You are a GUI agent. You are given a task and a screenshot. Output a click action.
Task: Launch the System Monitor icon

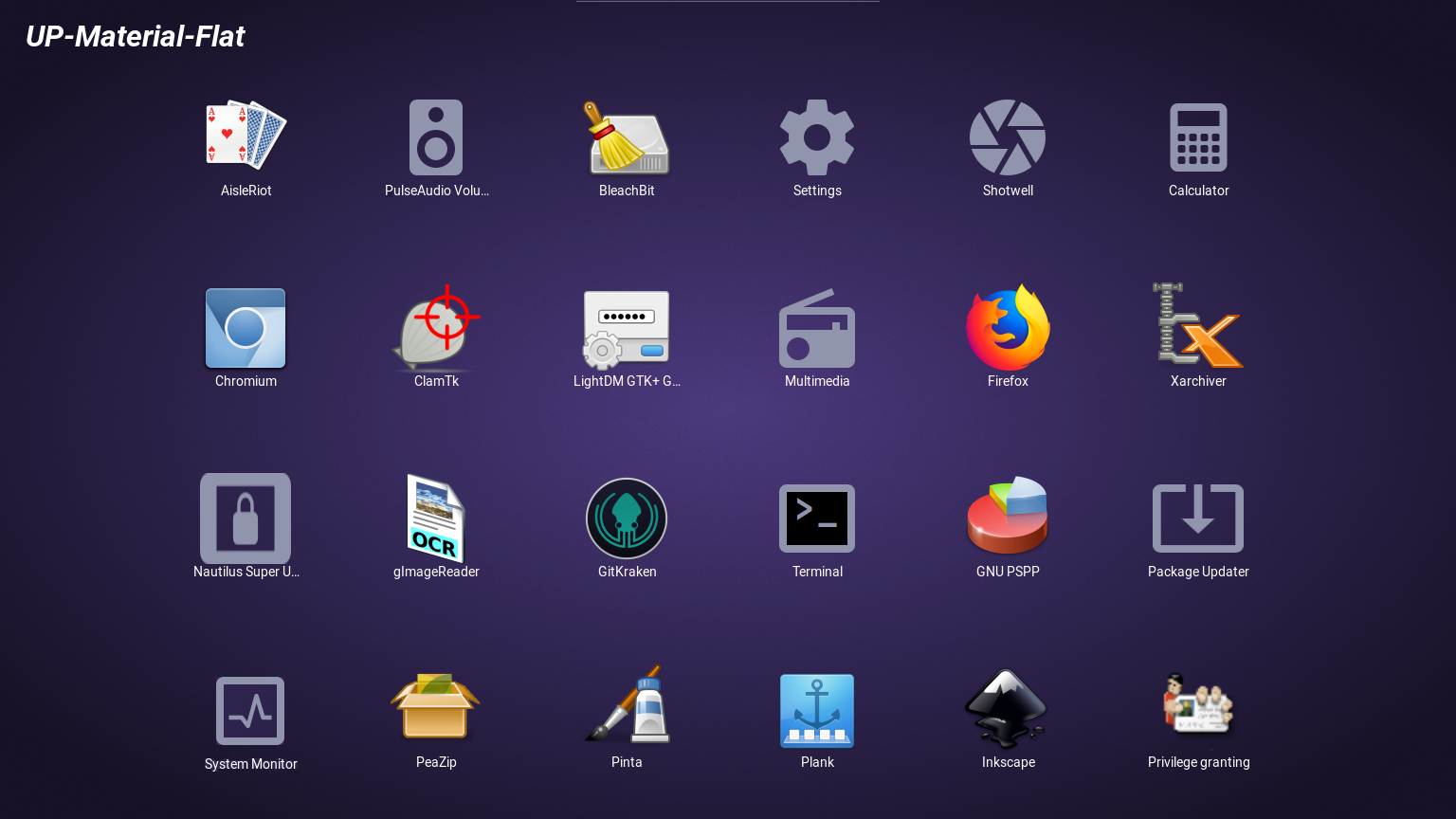250,711
